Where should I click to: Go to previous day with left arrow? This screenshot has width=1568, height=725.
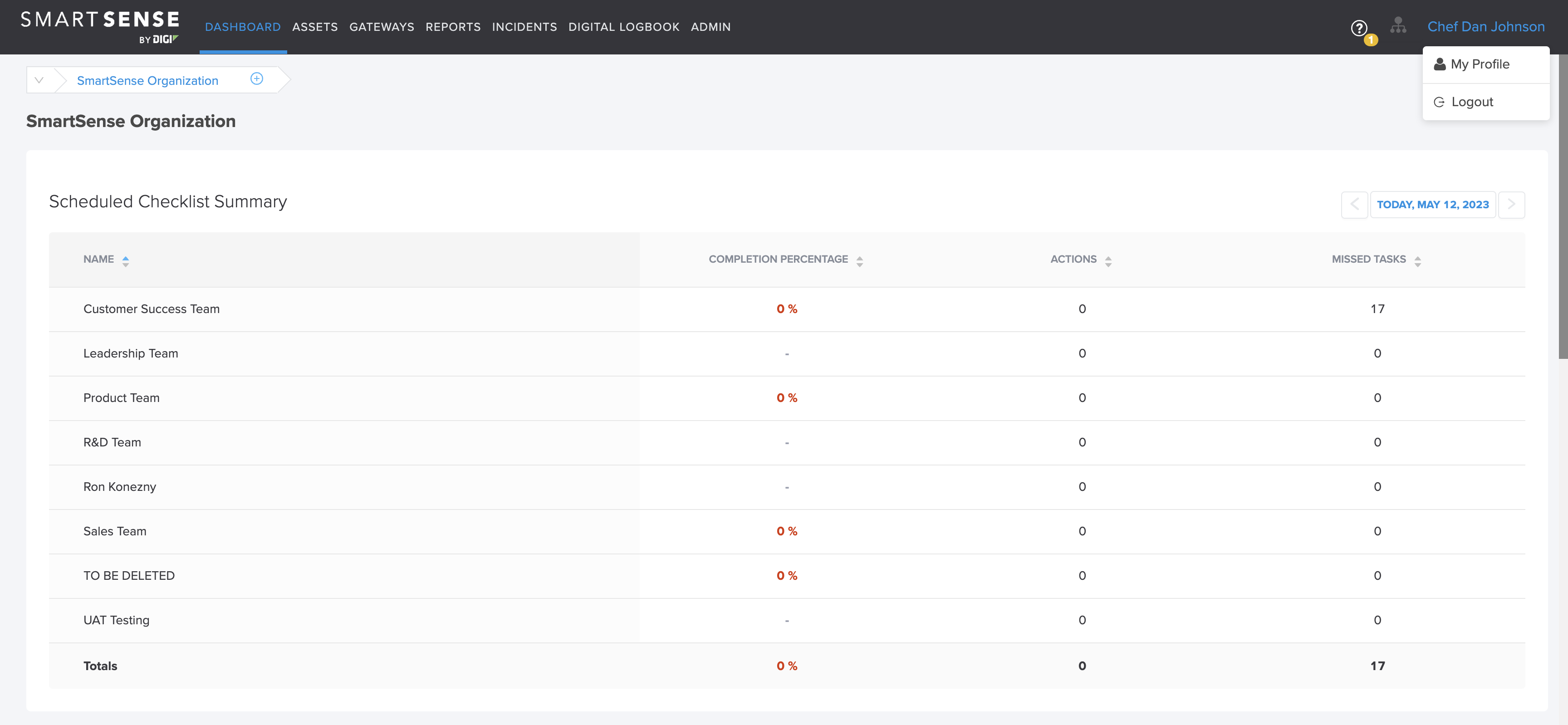(1354, 205)
